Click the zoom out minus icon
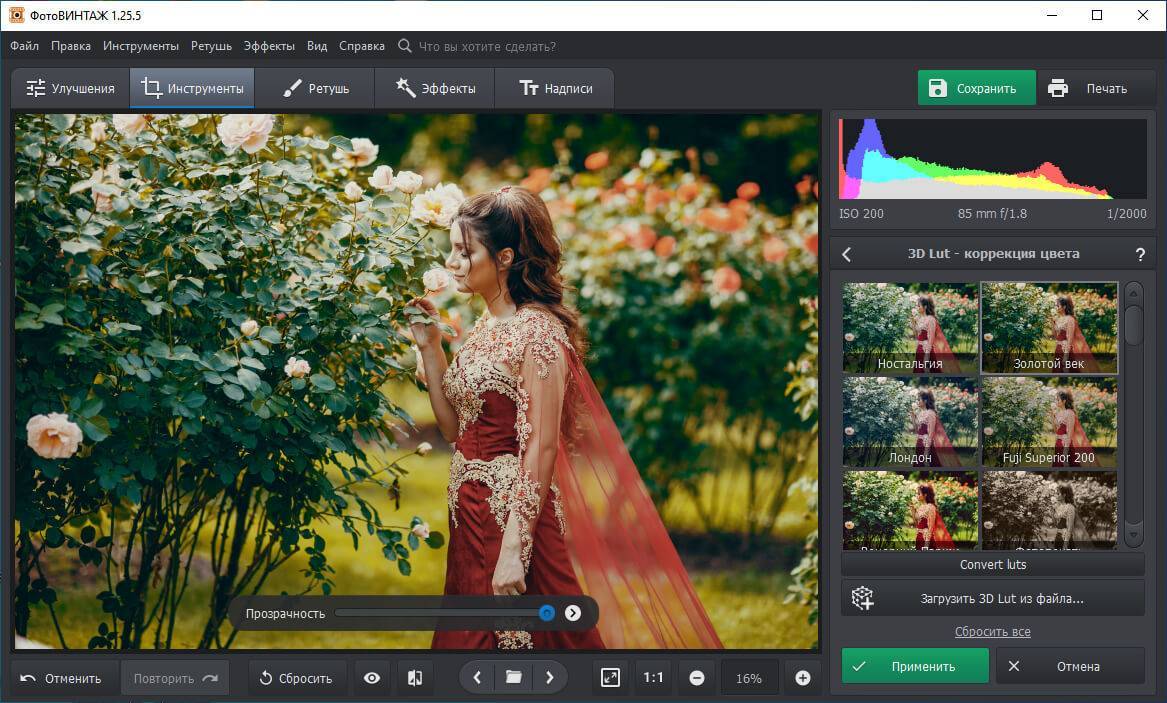 [697, 678]
